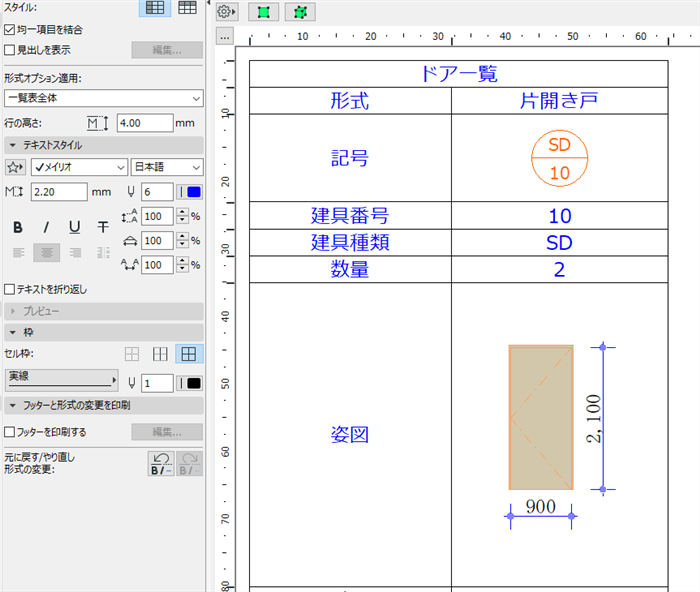
Task: Align text to the left
Action: (18, 253)
